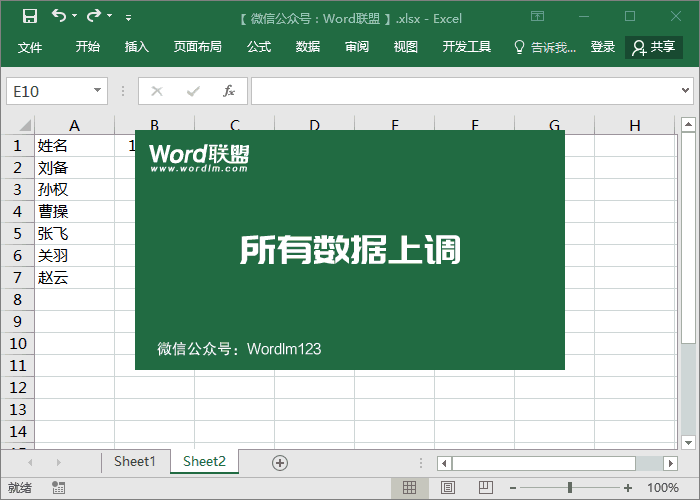The height and width of the screenshot is (500, 700).
Task: Click the macro record icon in status bar
Action: pos(59,488)
